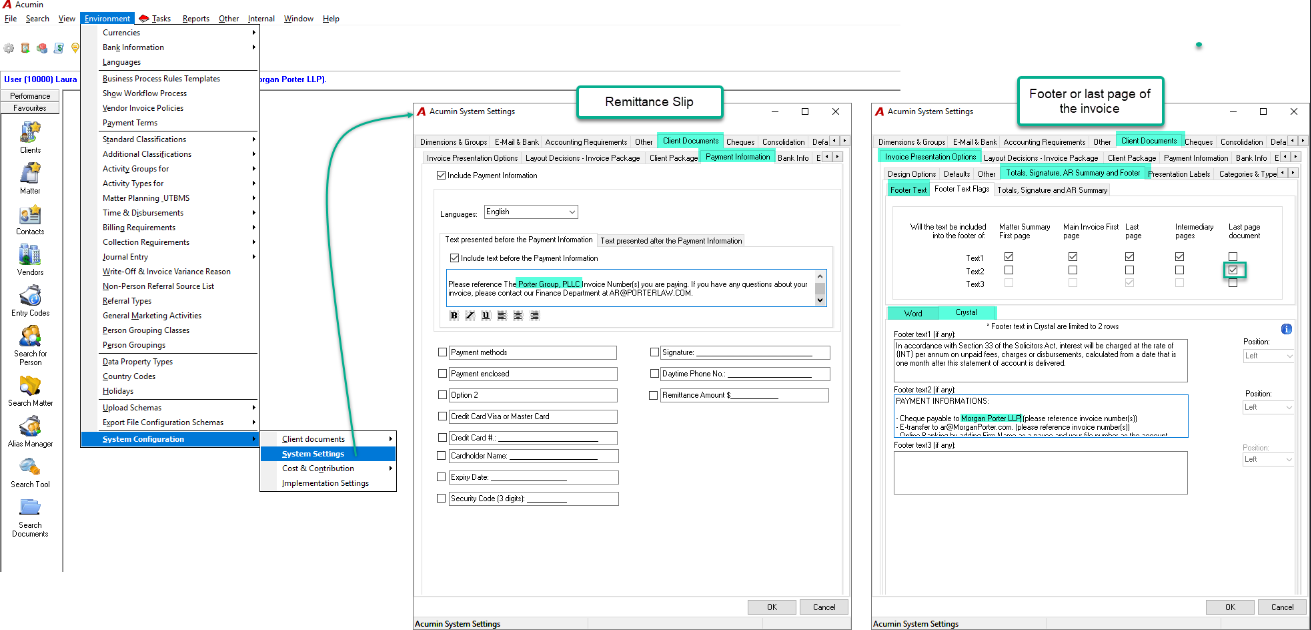Launch the Search Matter tool

pyautogui.click(x=30, y=386)
